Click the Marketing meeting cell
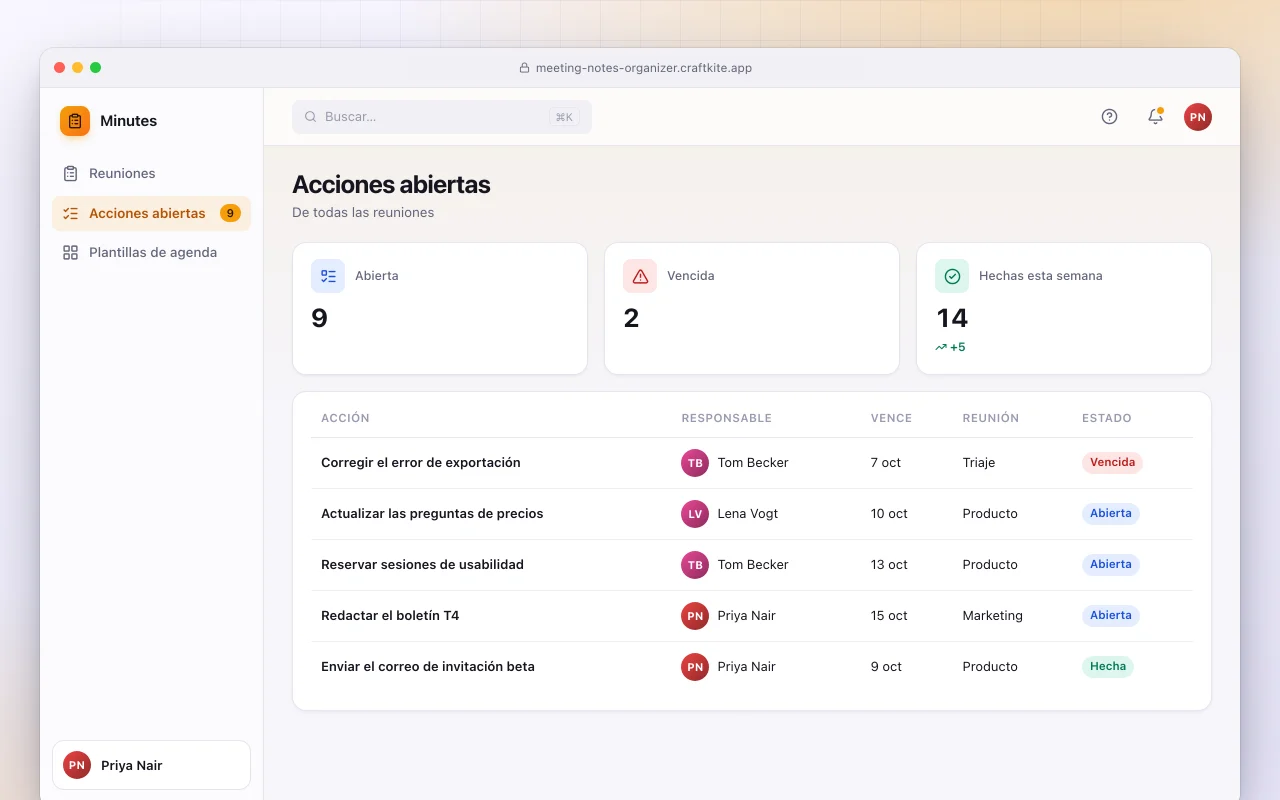This screenshot has height=800, width=1280. click(x=993, y=616)
